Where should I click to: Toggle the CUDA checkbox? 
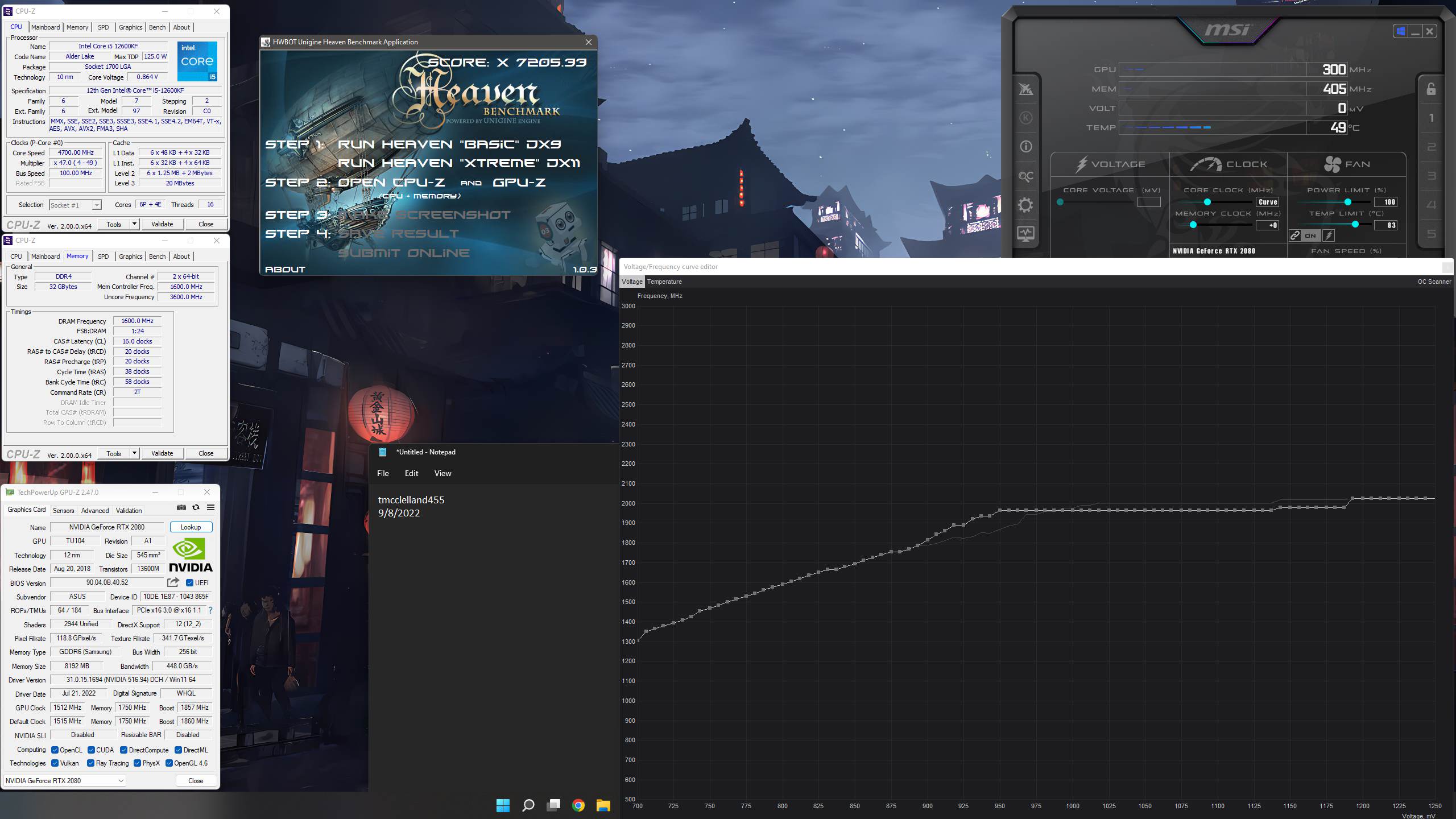point(91,750)
